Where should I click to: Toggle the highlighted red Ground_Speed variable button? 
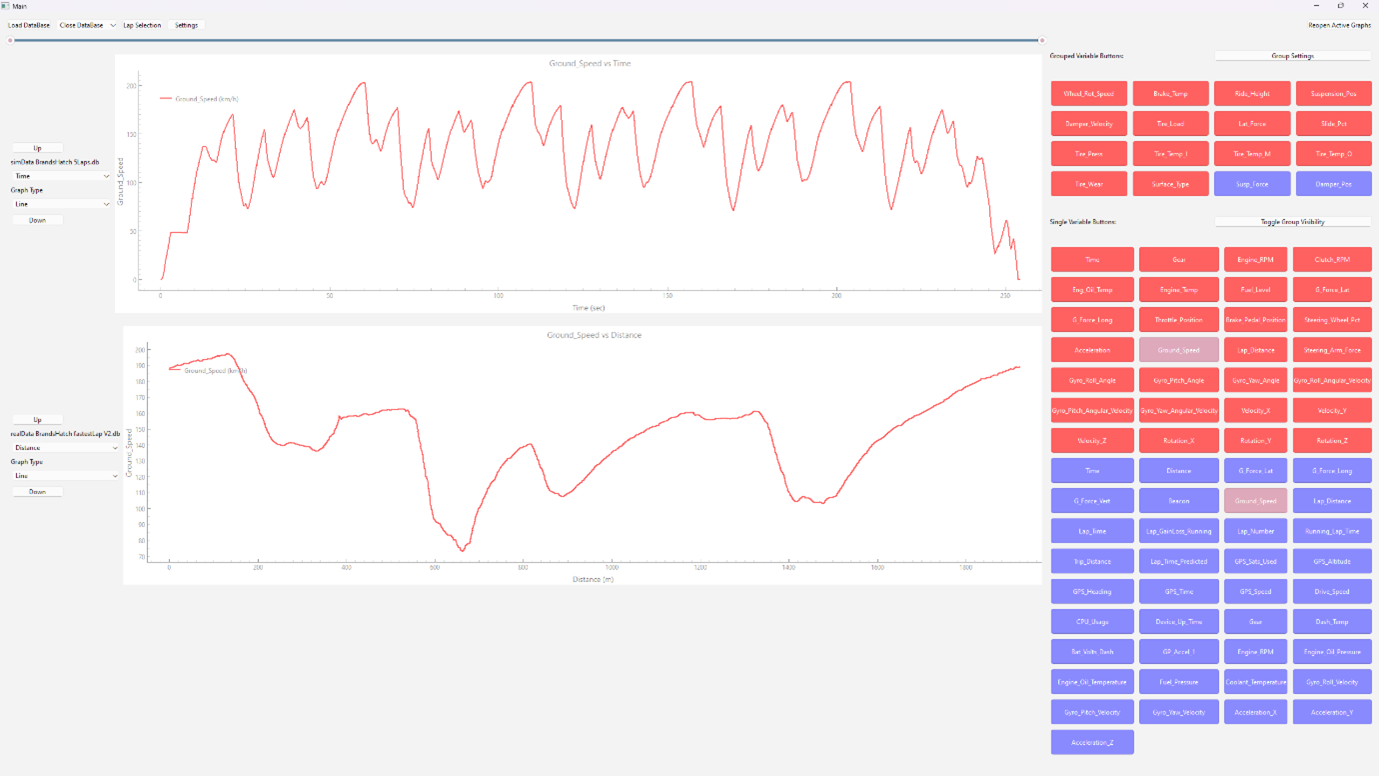1178,350
